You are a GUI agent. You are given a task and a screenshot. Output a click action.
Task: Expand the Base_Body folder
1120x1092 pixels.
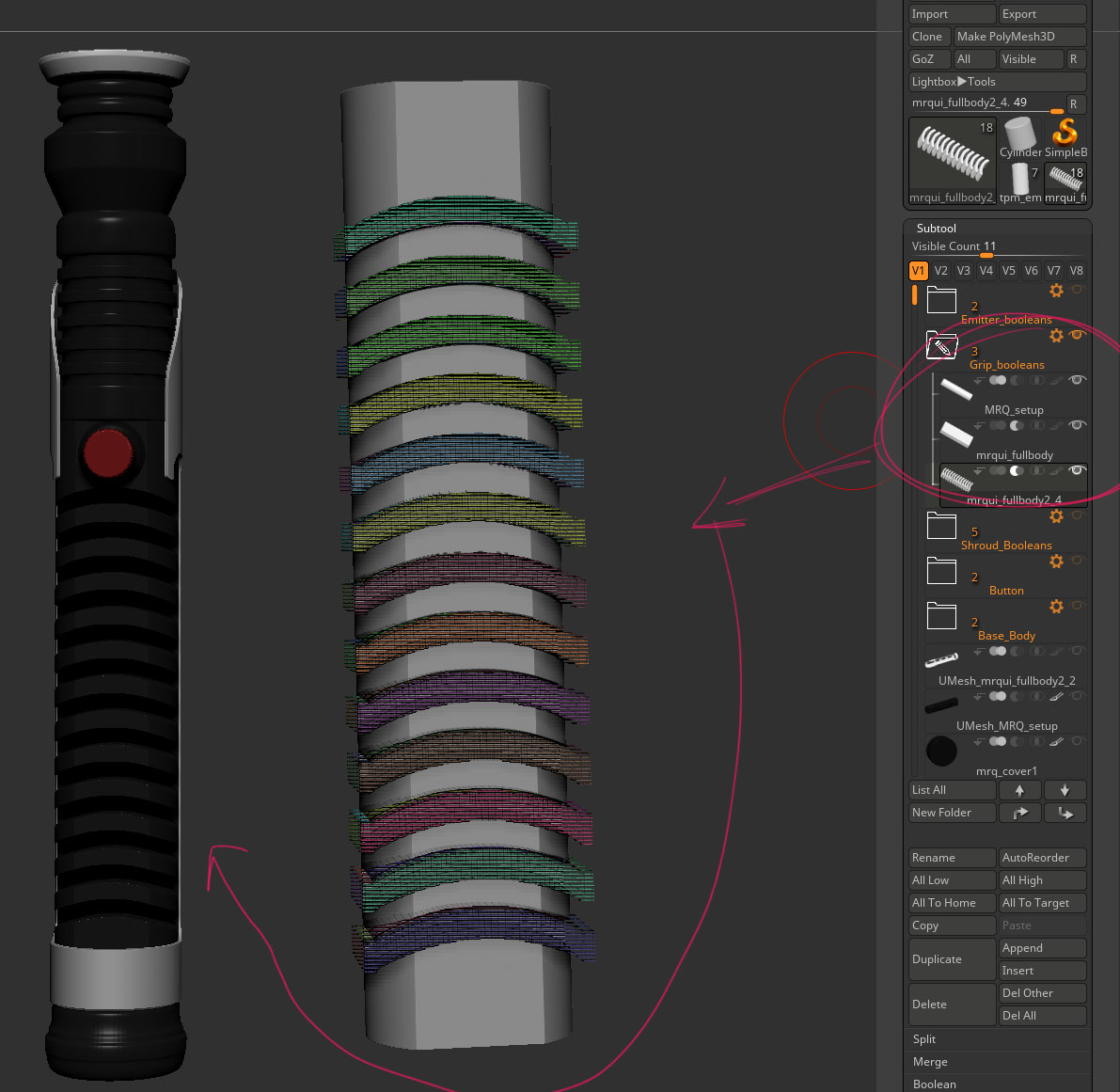point(941,616)
